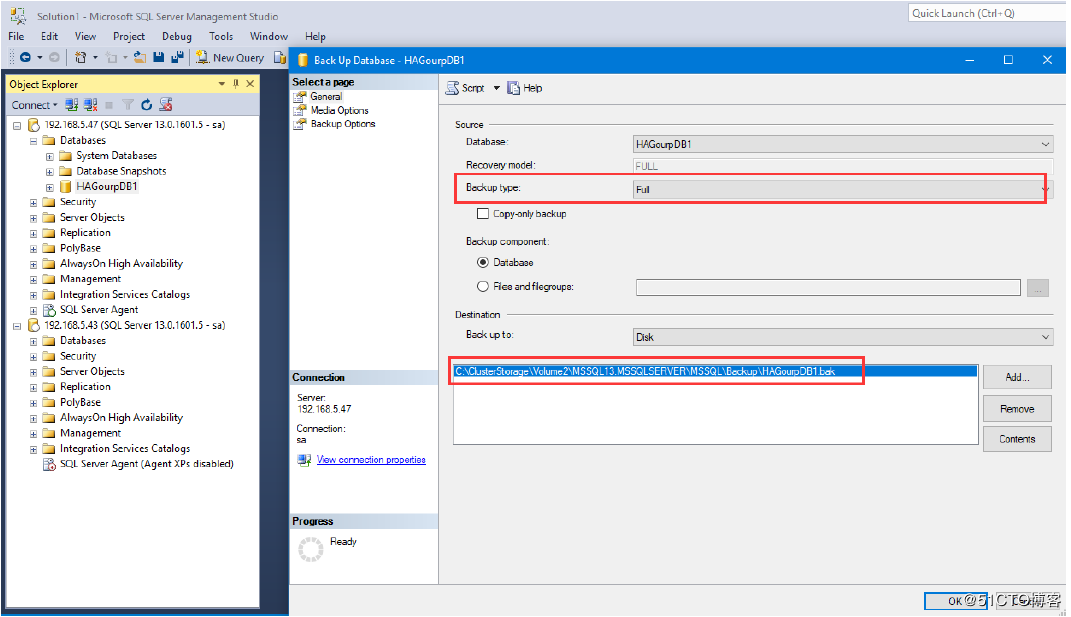Open the Tools menu

coord(221,36)
